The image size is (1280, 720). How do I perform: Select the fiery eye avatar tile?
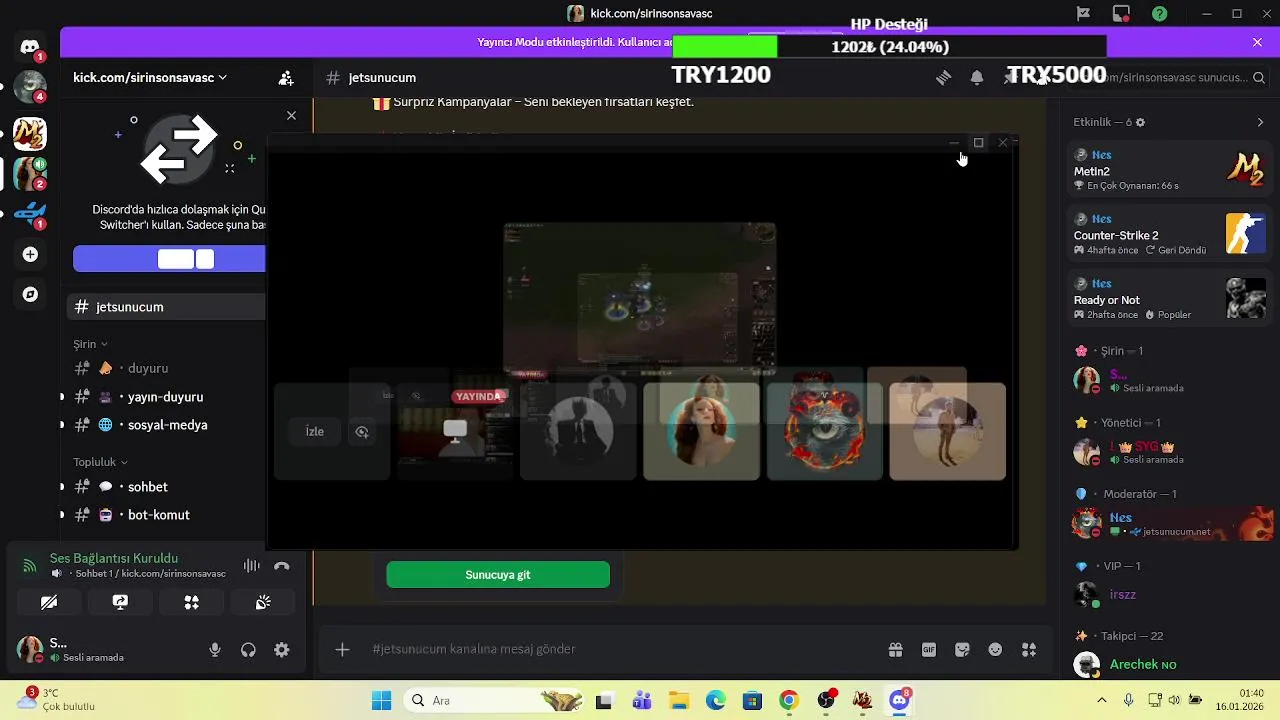(824, 432)
